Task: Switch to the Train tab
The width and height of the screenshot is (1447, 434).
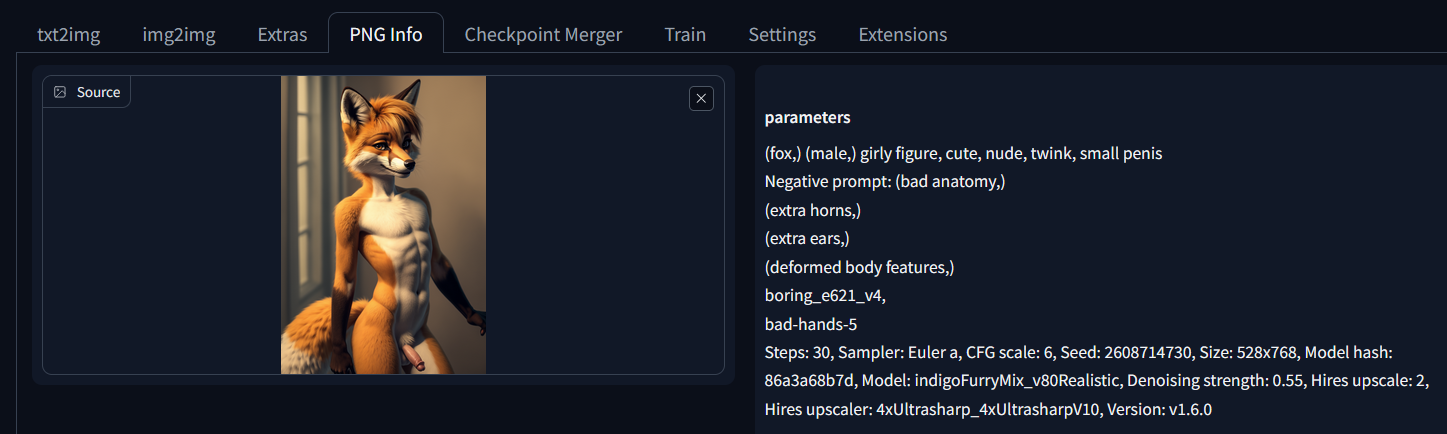Action: (x=685, y=34)
